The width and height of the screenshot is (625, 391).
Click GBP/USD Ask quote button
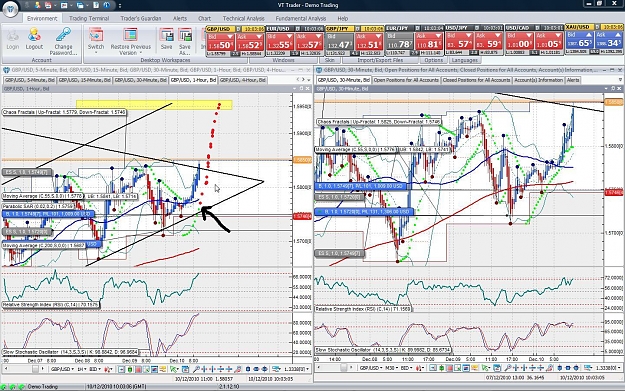tap(250, 41)
